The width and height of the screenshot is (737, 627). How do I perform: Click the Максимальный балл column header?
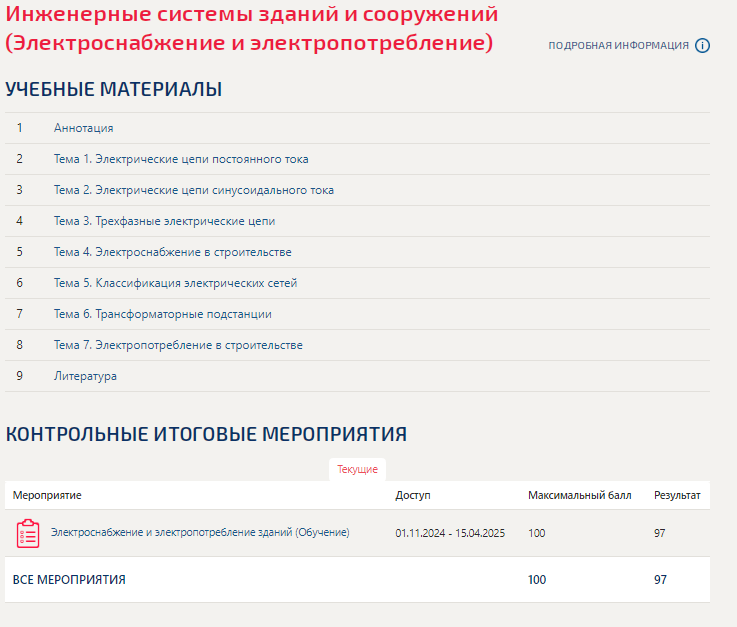click(x=580, y=495)
